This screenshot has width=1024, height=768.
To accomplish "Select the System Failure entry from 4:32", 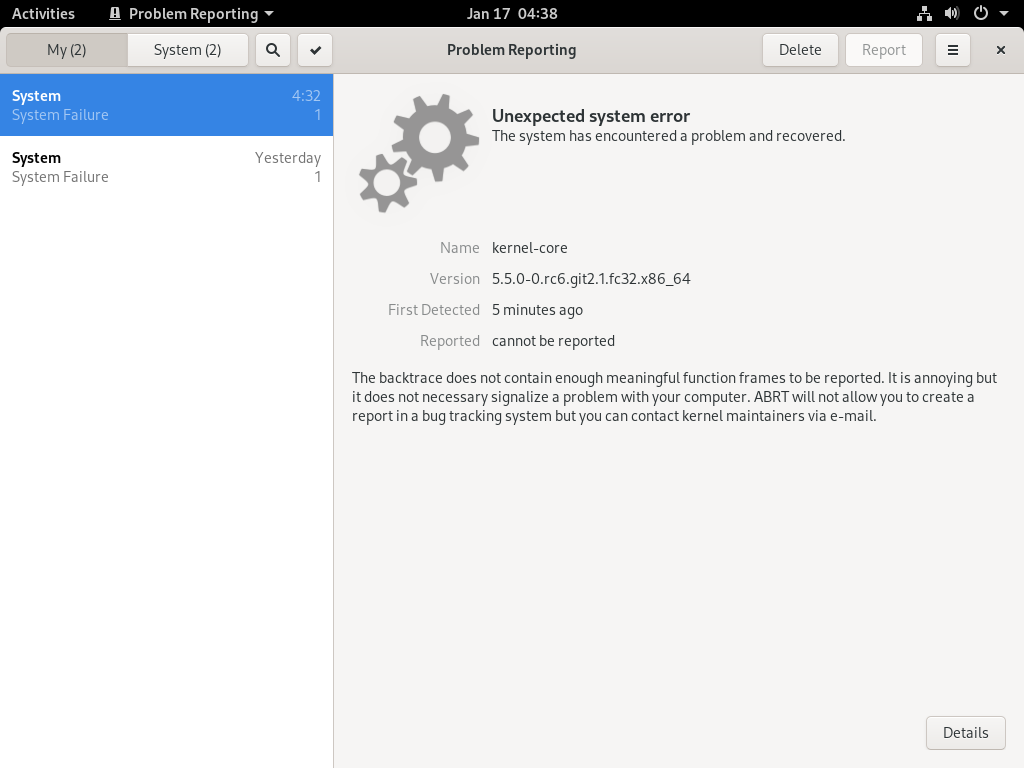I will 167,105.
